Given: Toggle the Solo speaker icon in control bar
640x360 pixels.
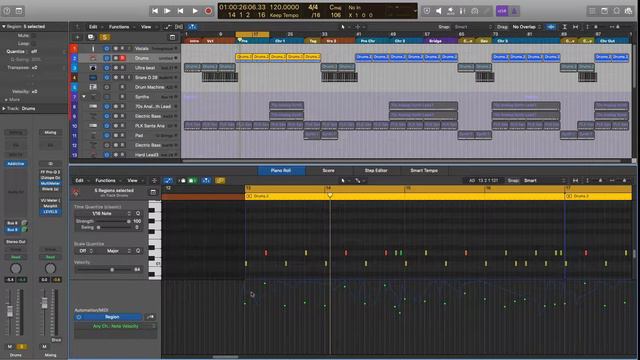Looking at the screenshot, I should point(438,11).
